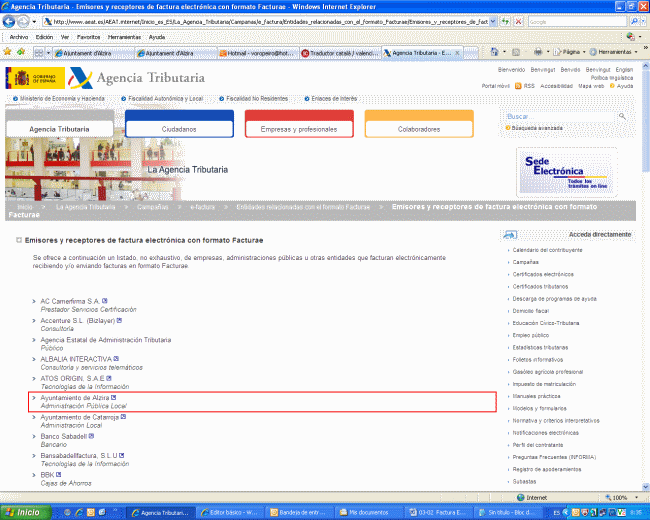Open the Home button dropdown arrow

(x=504, y=52)
